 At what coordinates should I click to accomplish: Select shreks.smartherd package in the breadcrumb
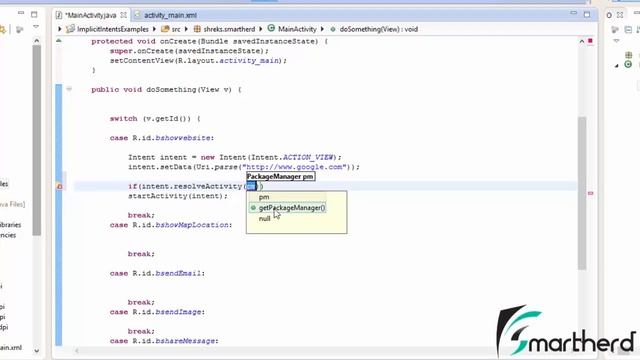[229, 29]
